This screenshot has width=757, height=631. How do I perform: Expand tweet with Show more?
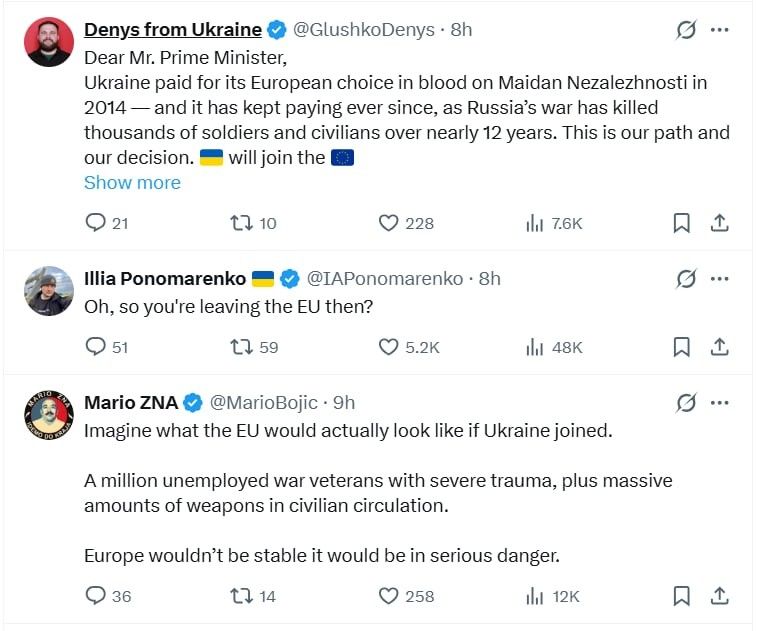click(x=132, y=183)
